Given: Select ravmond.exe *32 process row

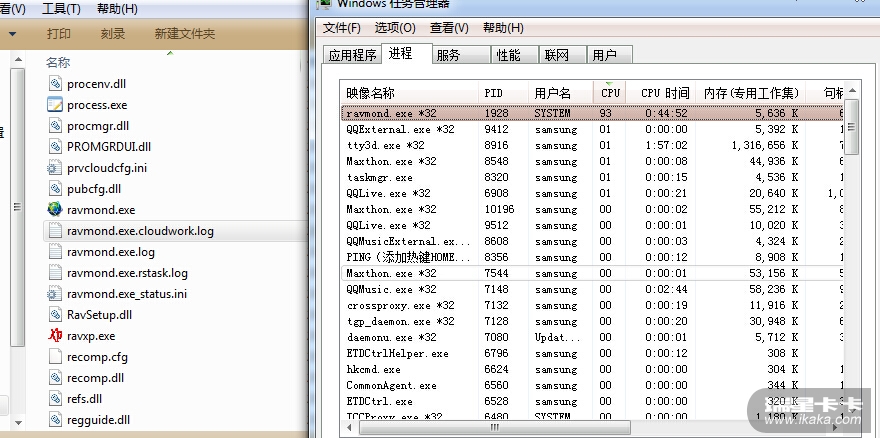Looking at the screenshot, I should click(x=592, y=113).
